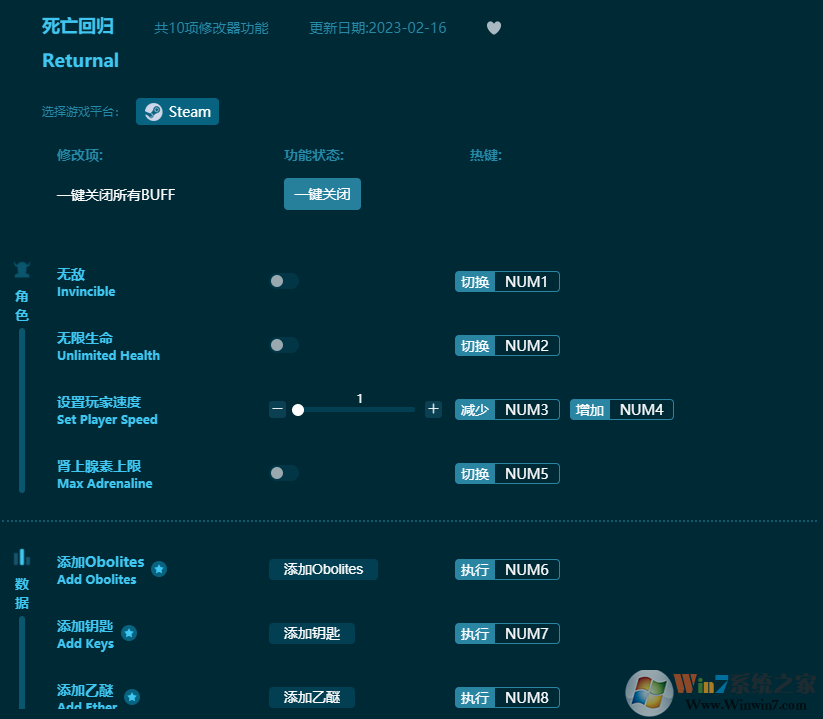The image size is (823, 719).
Task: Click the heart favorite icon
Action: tap(493, 27)
